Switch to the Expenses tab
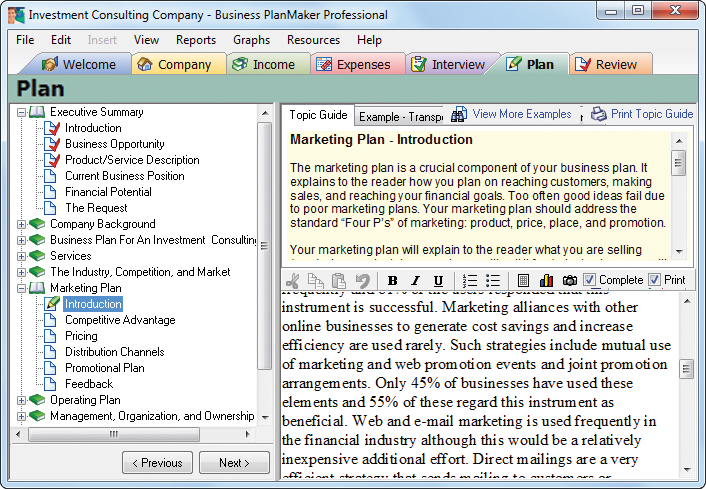The image size is (706, 489). point(351,64)
